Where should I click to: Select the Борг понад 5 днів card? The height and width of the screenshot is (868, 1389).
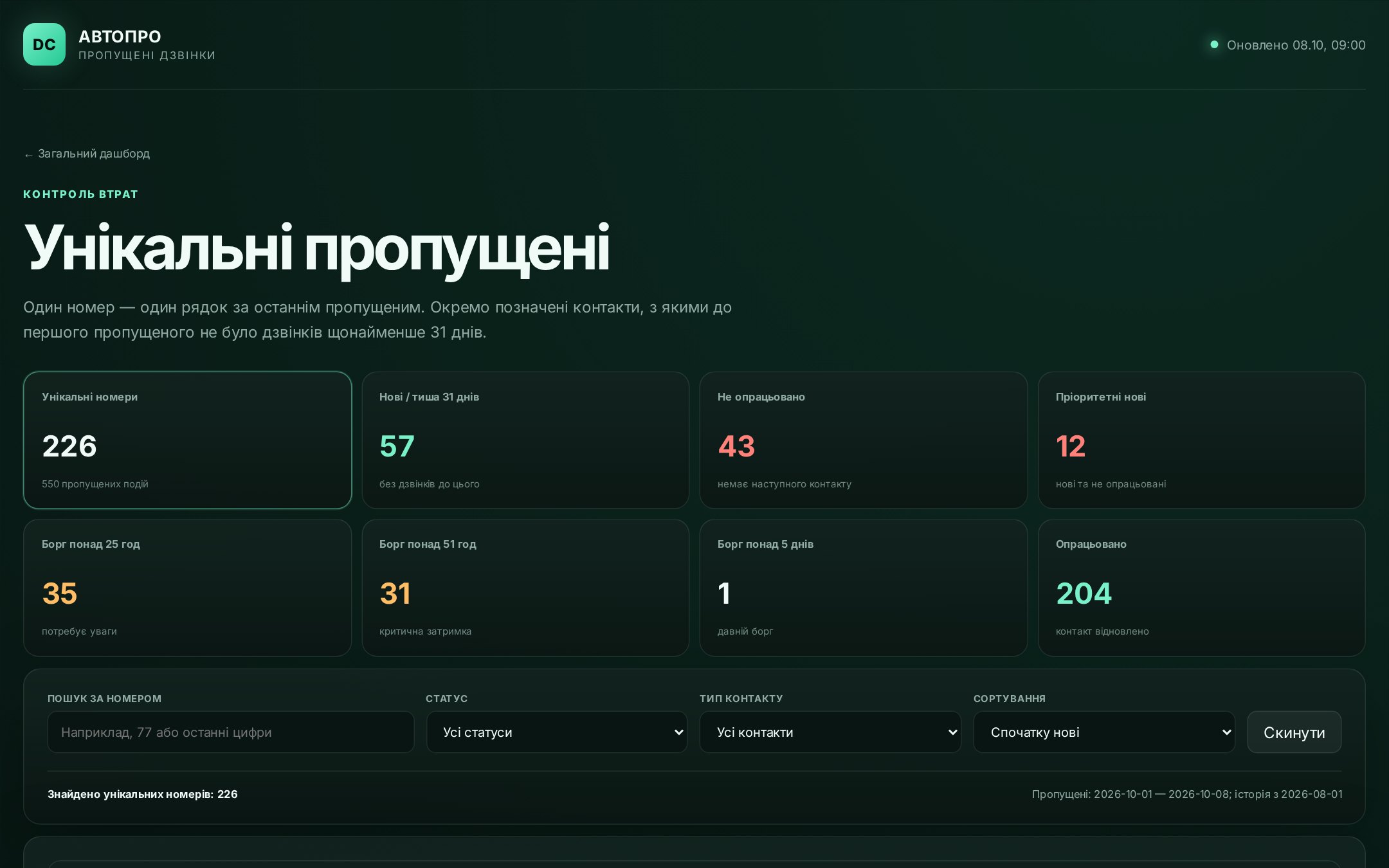[x=863, y=588]
